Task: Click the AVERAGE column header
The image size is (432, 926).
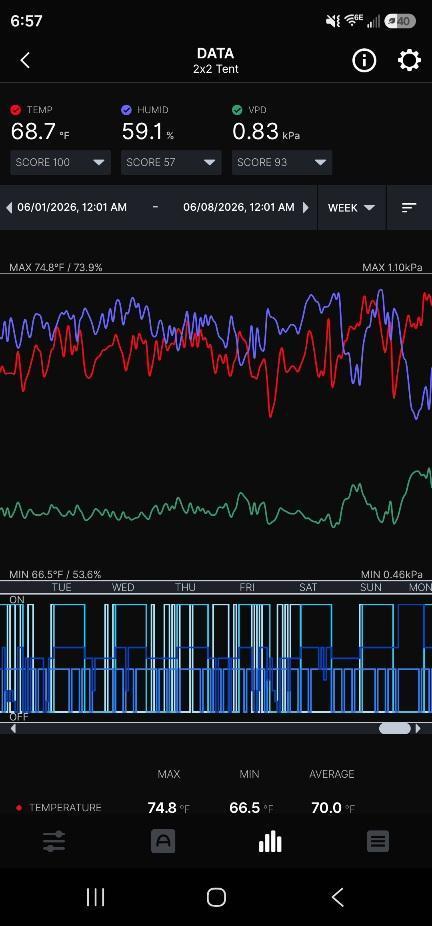Action: pos(332,774)
